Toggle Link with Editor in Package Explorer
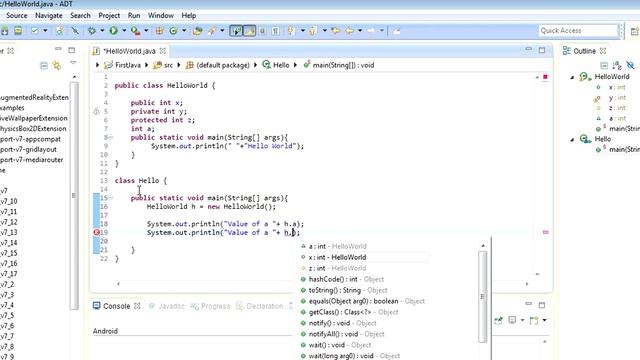The image size is (640, 360). (x=57, y=65)
